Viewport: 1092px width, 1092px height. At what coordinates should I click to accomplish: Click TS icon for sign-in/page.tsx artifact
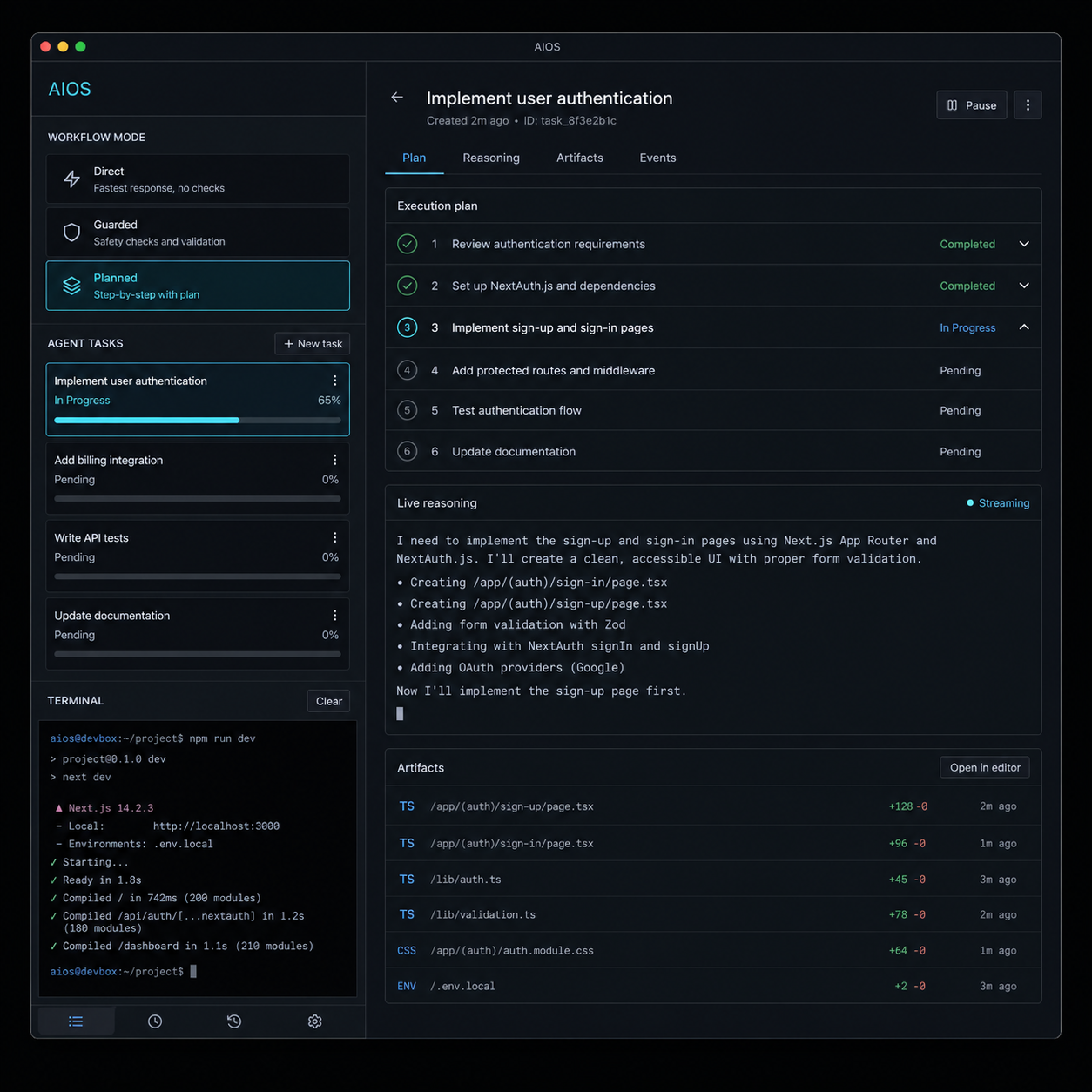(407, 843)
